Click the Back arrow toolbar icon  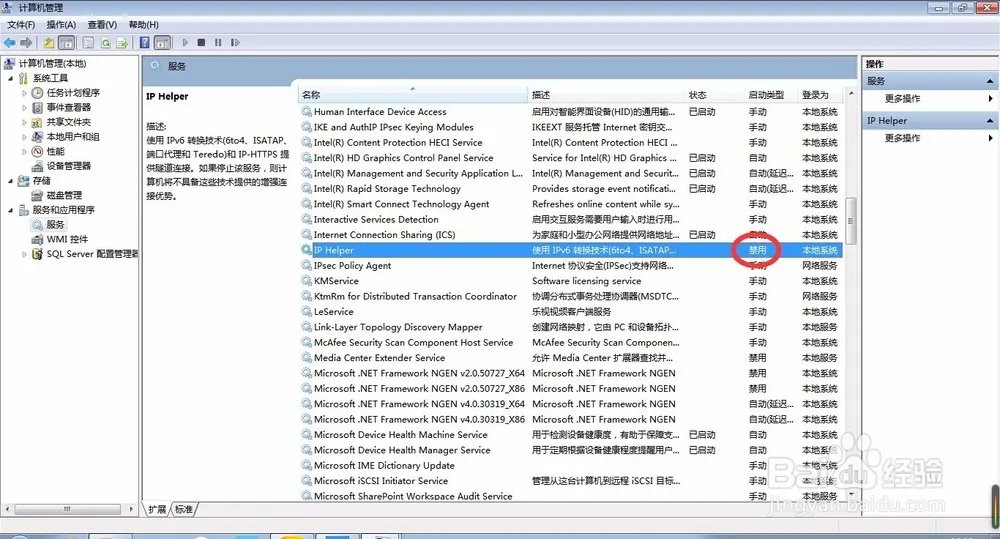10,43
